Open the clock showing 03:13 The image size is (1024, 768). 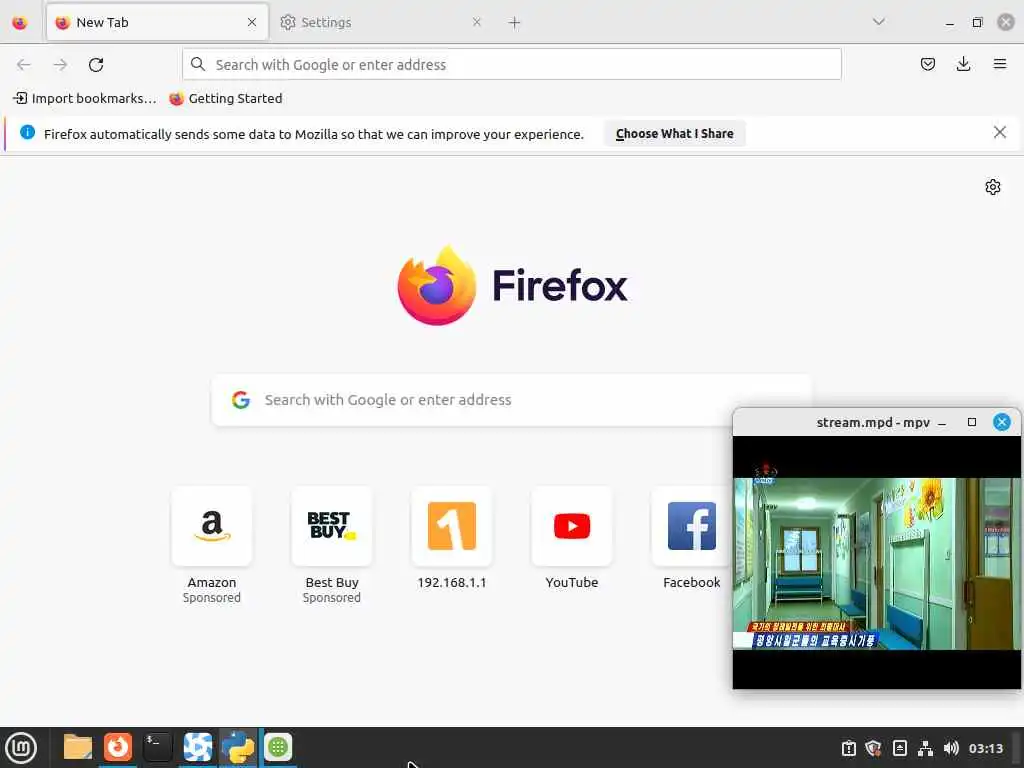click(x=985, y=748)
